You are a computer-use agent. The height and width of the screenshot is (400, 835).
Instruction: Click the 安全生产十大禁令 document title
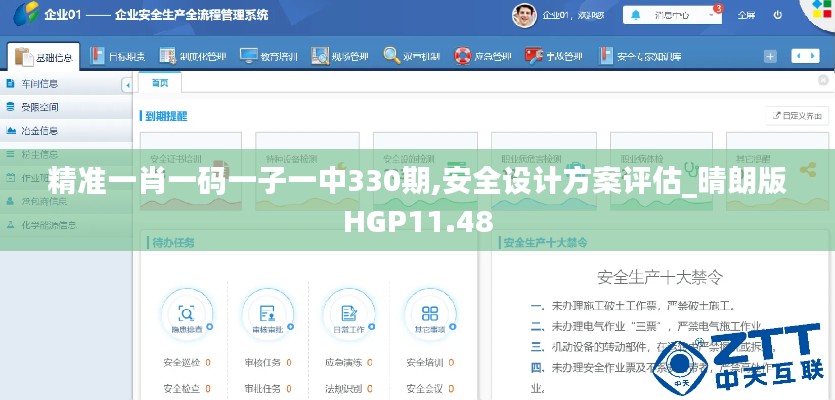coord(660,277)
